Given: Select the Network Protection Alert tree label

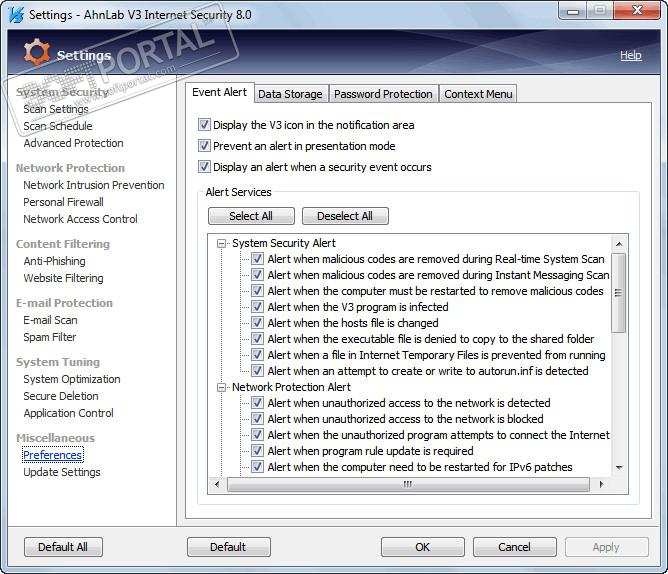Looking at the screenshot, I should point(291,387).
